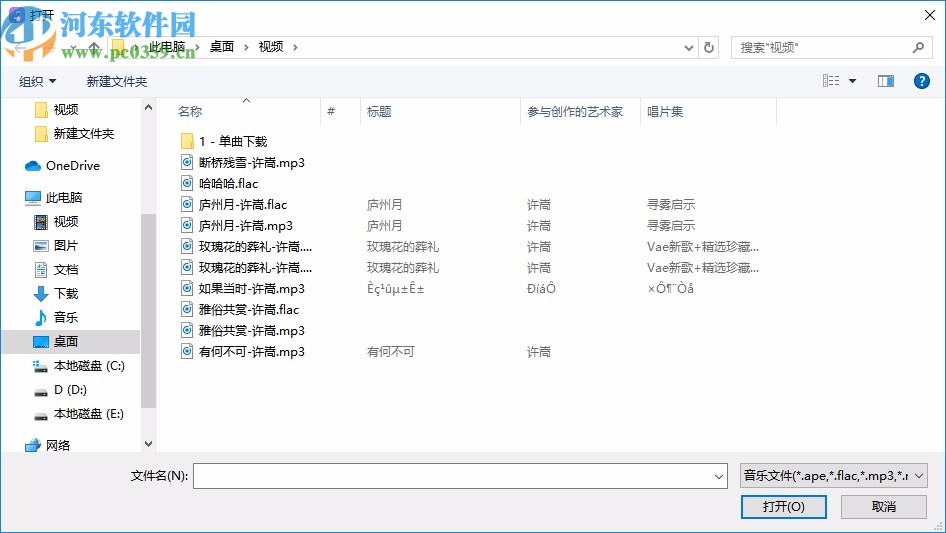Select 桌面 in the sidebar
The height and width of the screenshot is (533, 946).
tap(71, 342)
